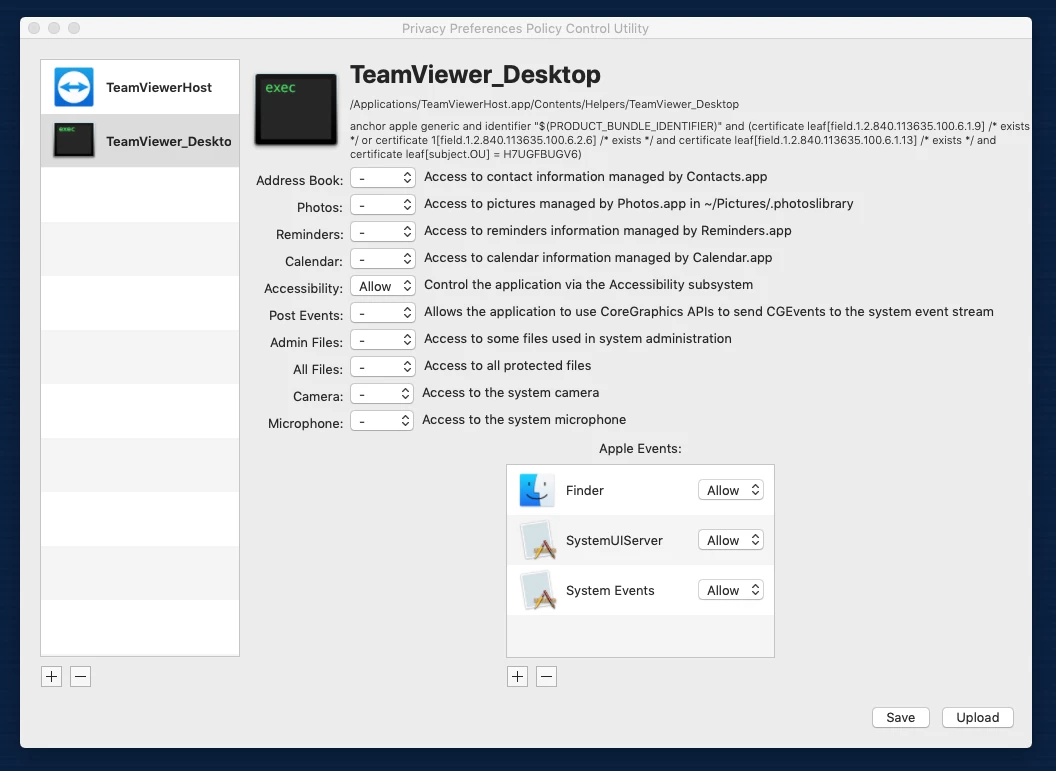This screenshot has height=771, width=1056.
Task: Click the Post Events: field label
Action: pos(306,315)
